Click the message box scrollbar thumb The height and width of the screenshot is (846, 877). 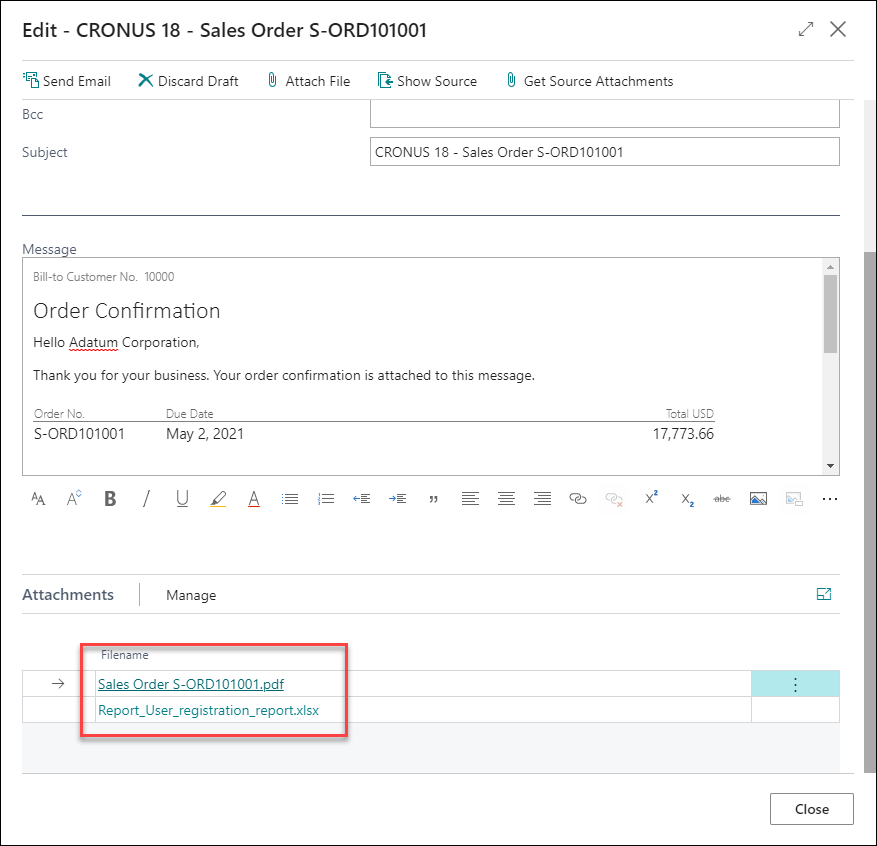[x=830, y=313]
